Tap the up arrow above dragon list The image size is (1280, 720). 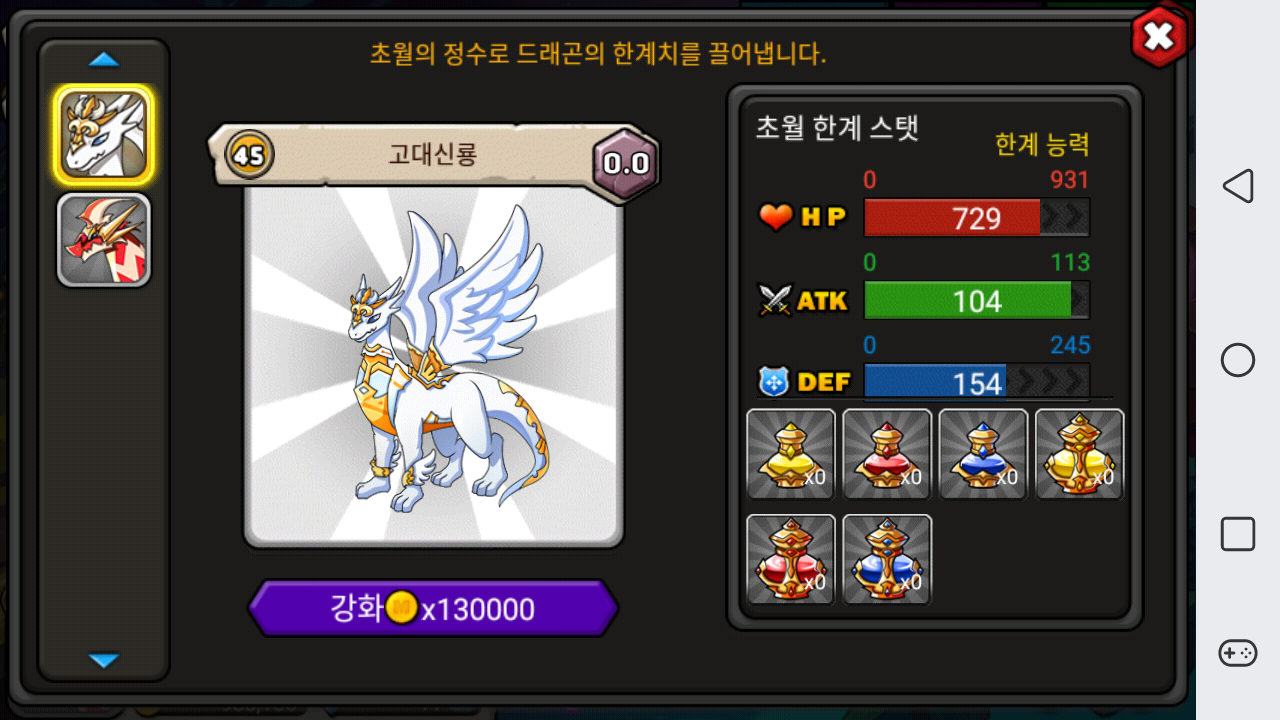coord(104,60)
